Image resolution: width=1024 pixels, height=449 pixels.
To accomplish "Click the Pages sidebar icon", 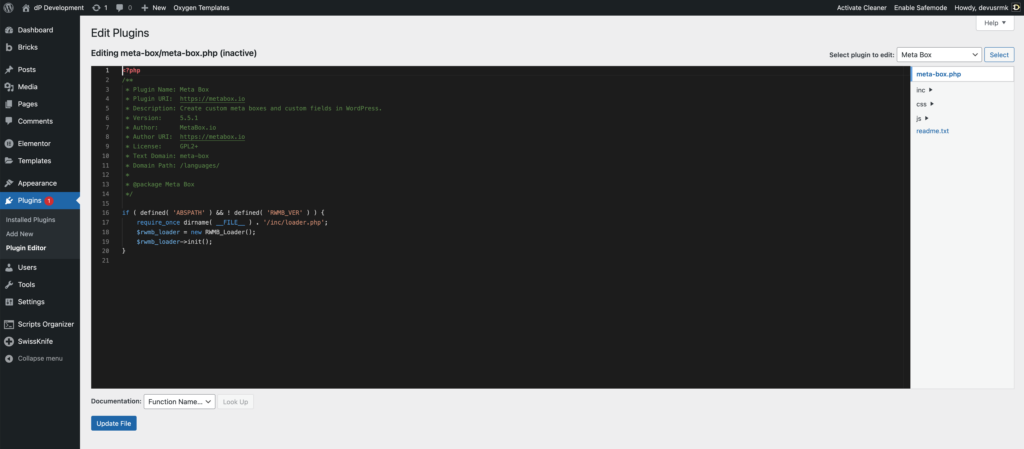I will click(9, 104).
